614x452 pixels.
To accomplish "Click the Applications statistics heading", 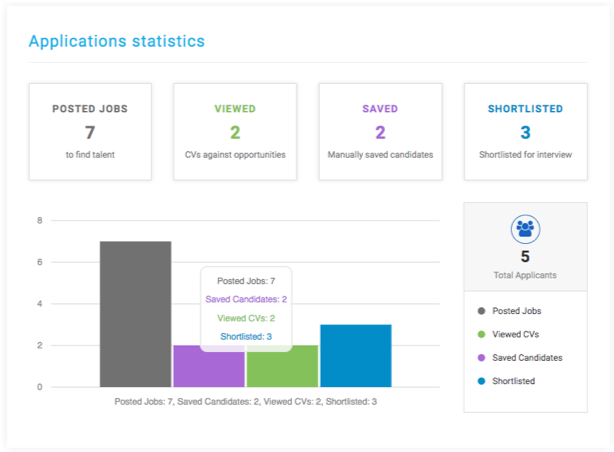I will click(x=116, y=41).
